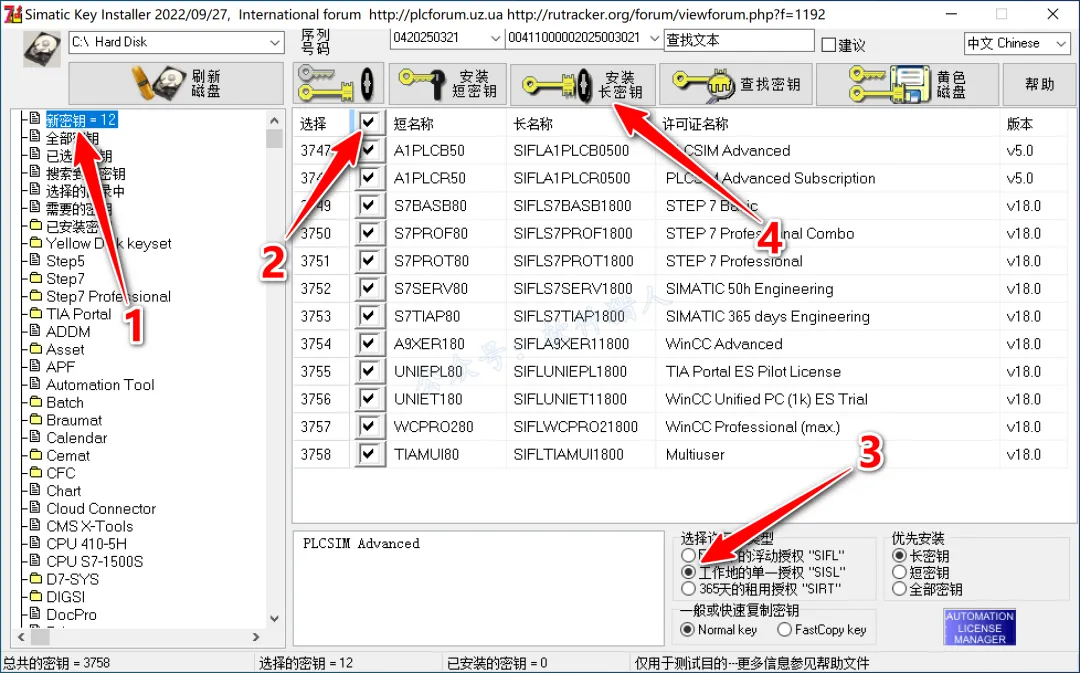Toggle the 建议 checkbox
This screenshot has height=673, width=1080.
pyautogui.click(x=829, y=45)
